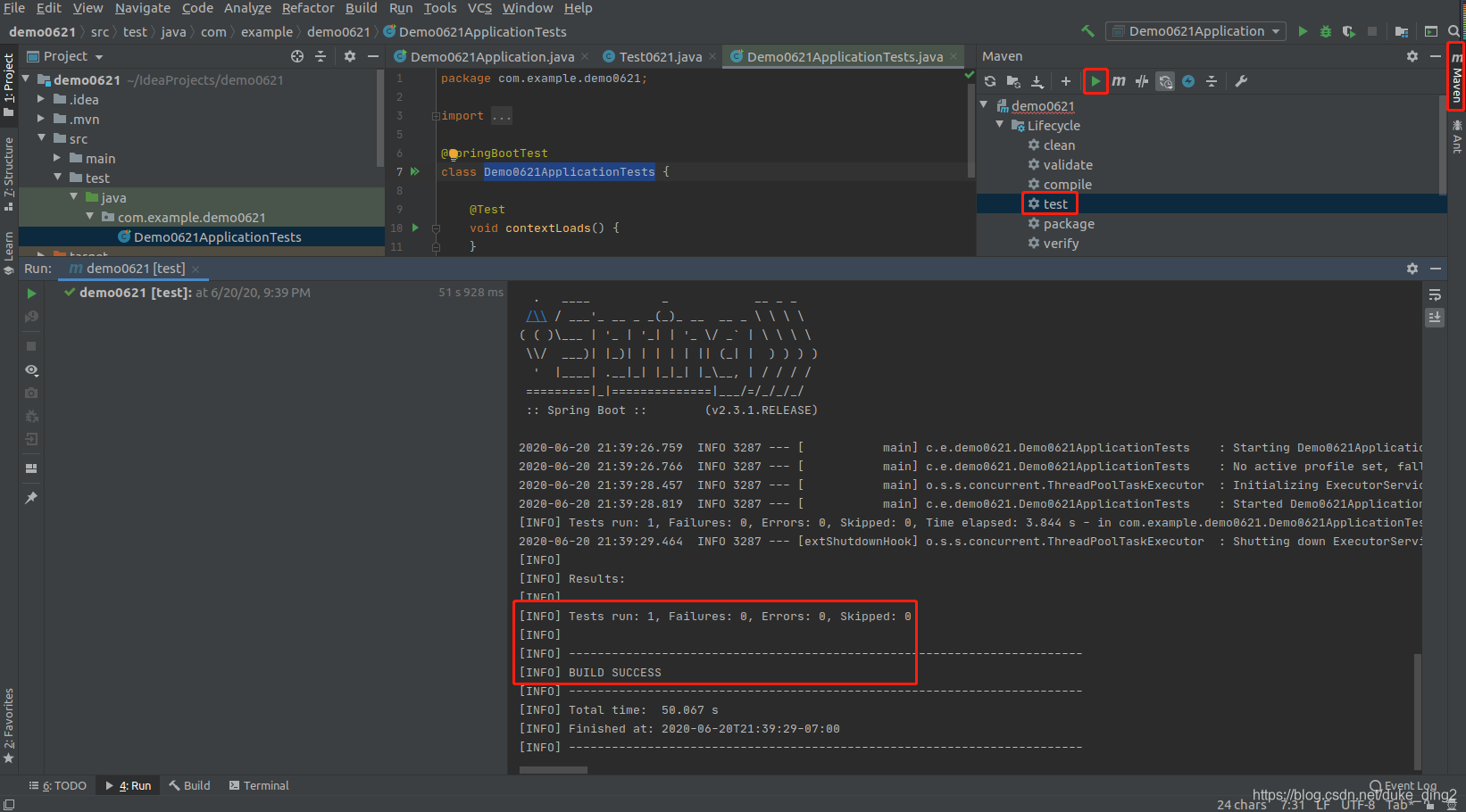The width and height of the screenshot is (1466, 812).
Task: Click example in breadcrumb path
Action: [267, 32]
